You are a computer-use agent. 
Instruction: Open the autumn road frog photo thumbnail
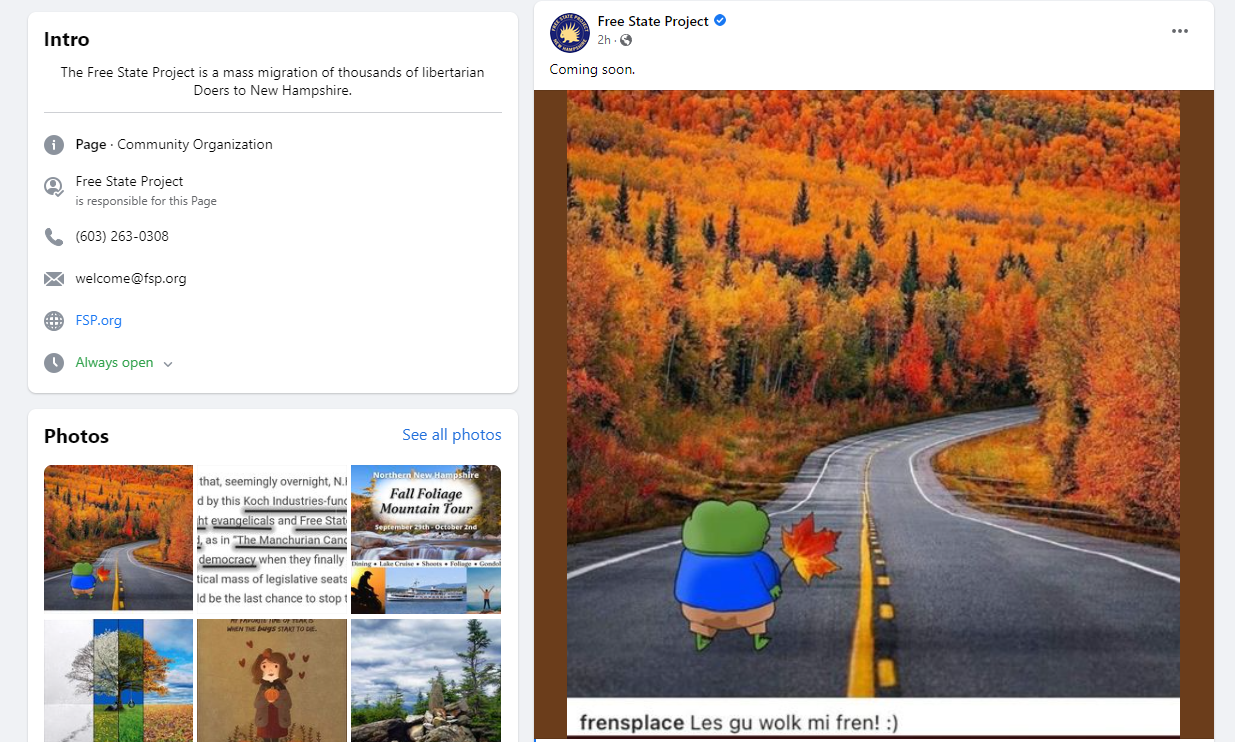[x=118, y=538]
